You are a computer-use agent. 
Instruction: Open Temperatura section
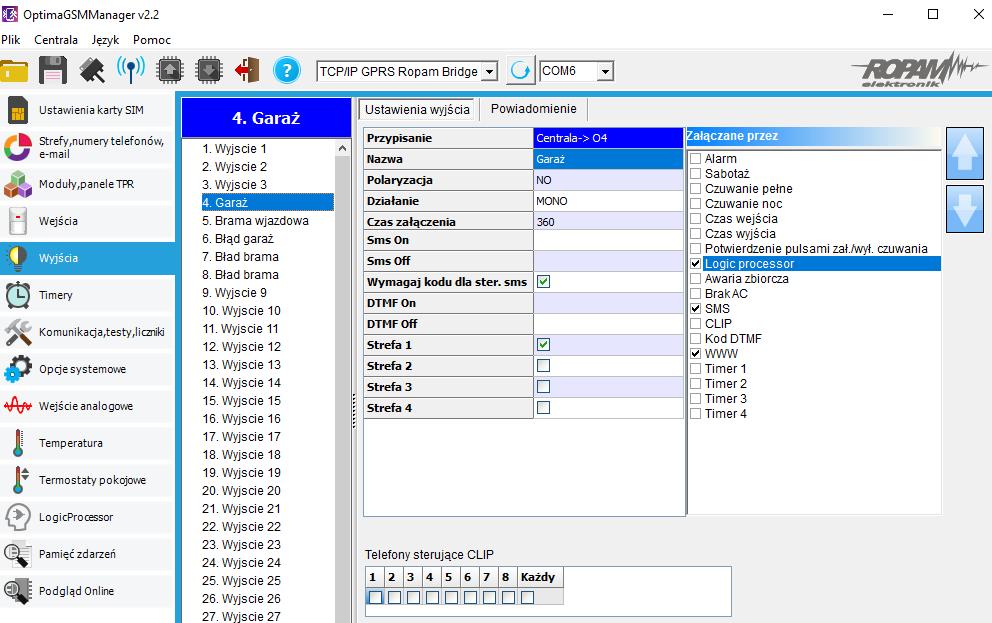[x=87, y=443]
